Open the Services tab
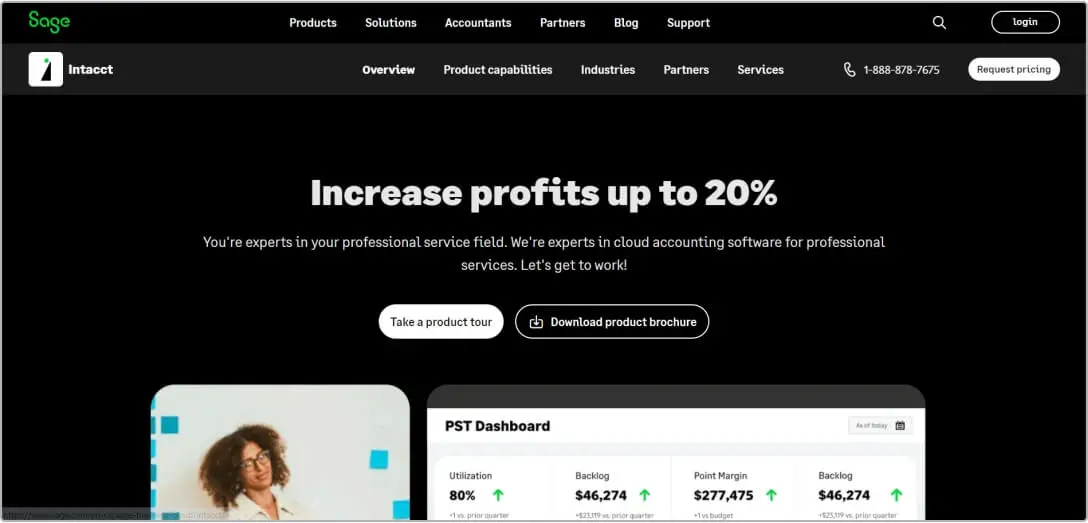 click(x=761, y=70)
